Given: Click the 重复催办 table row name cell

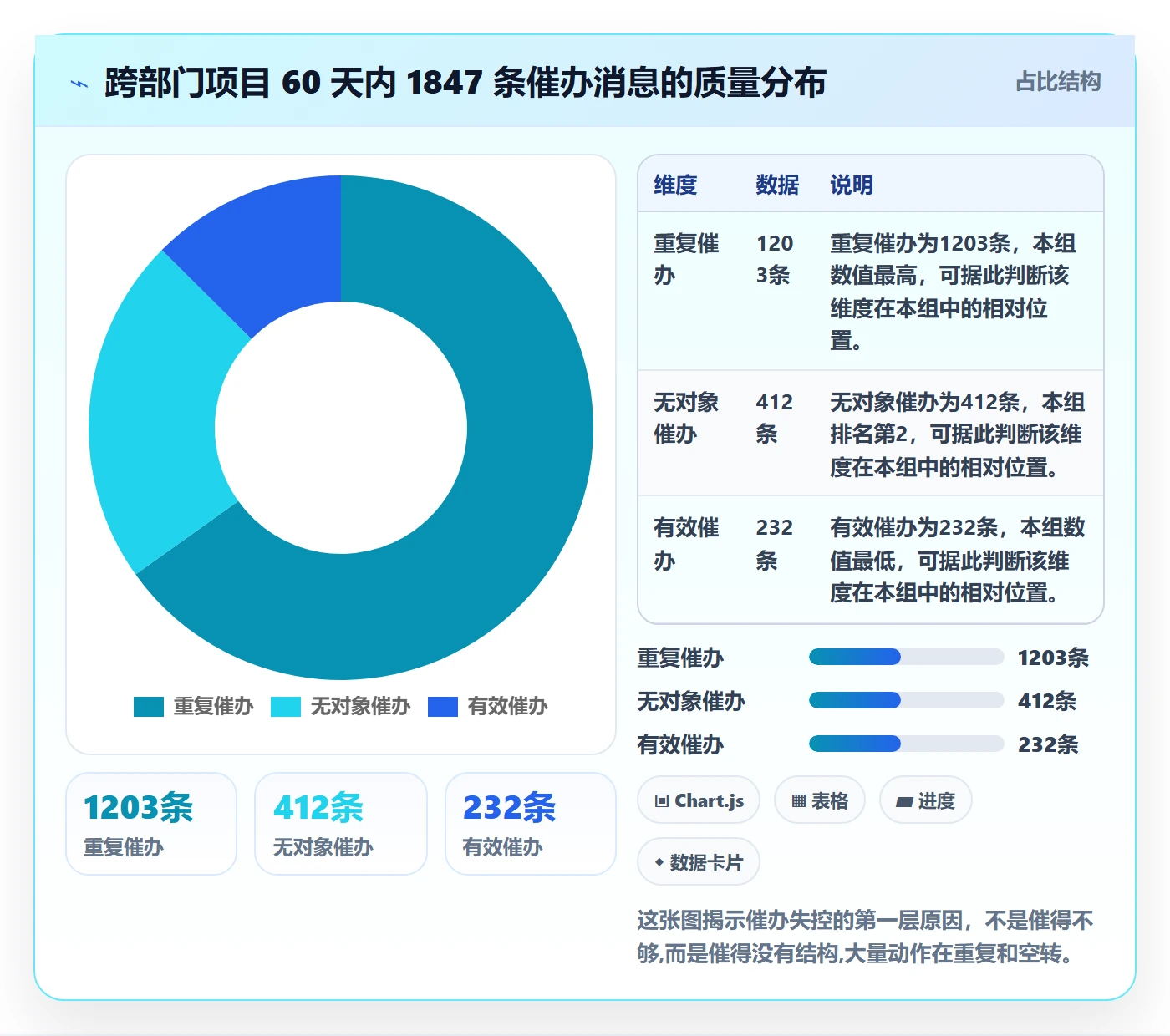Looking at the screenshot, I should tap(686, 259).
